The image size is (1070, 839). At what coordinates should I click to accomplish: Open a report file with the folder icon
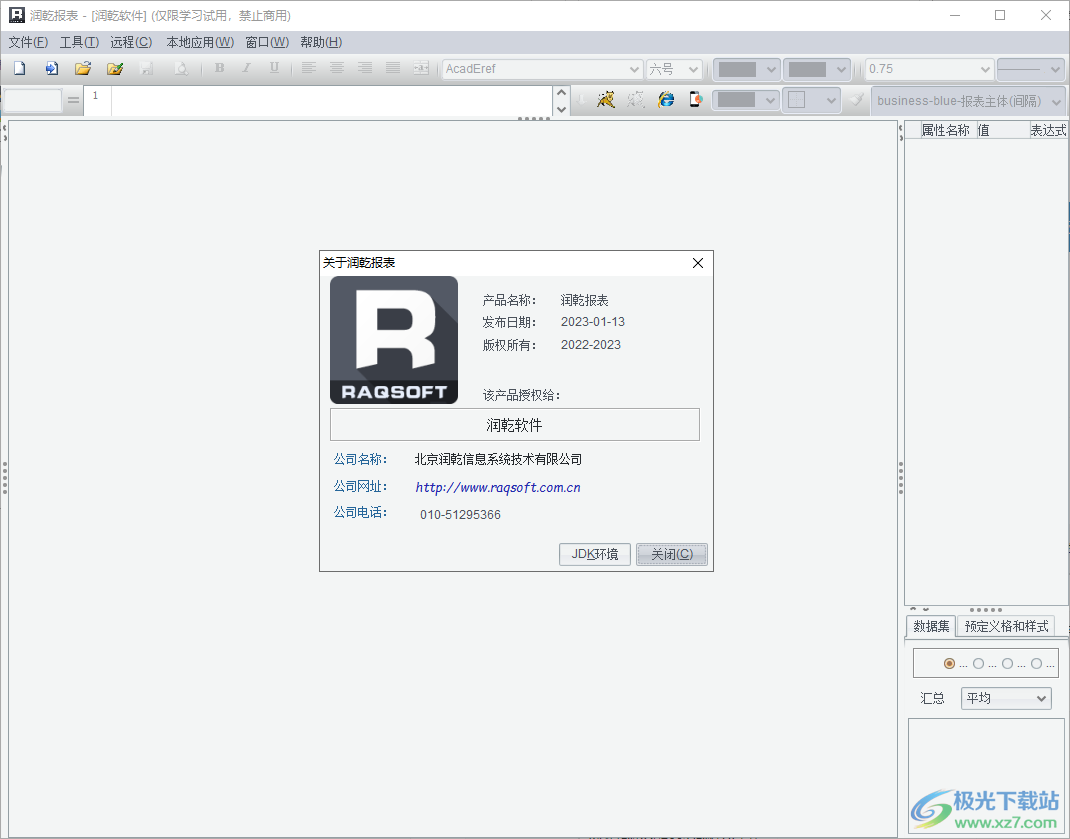click(x=83, y=68)
